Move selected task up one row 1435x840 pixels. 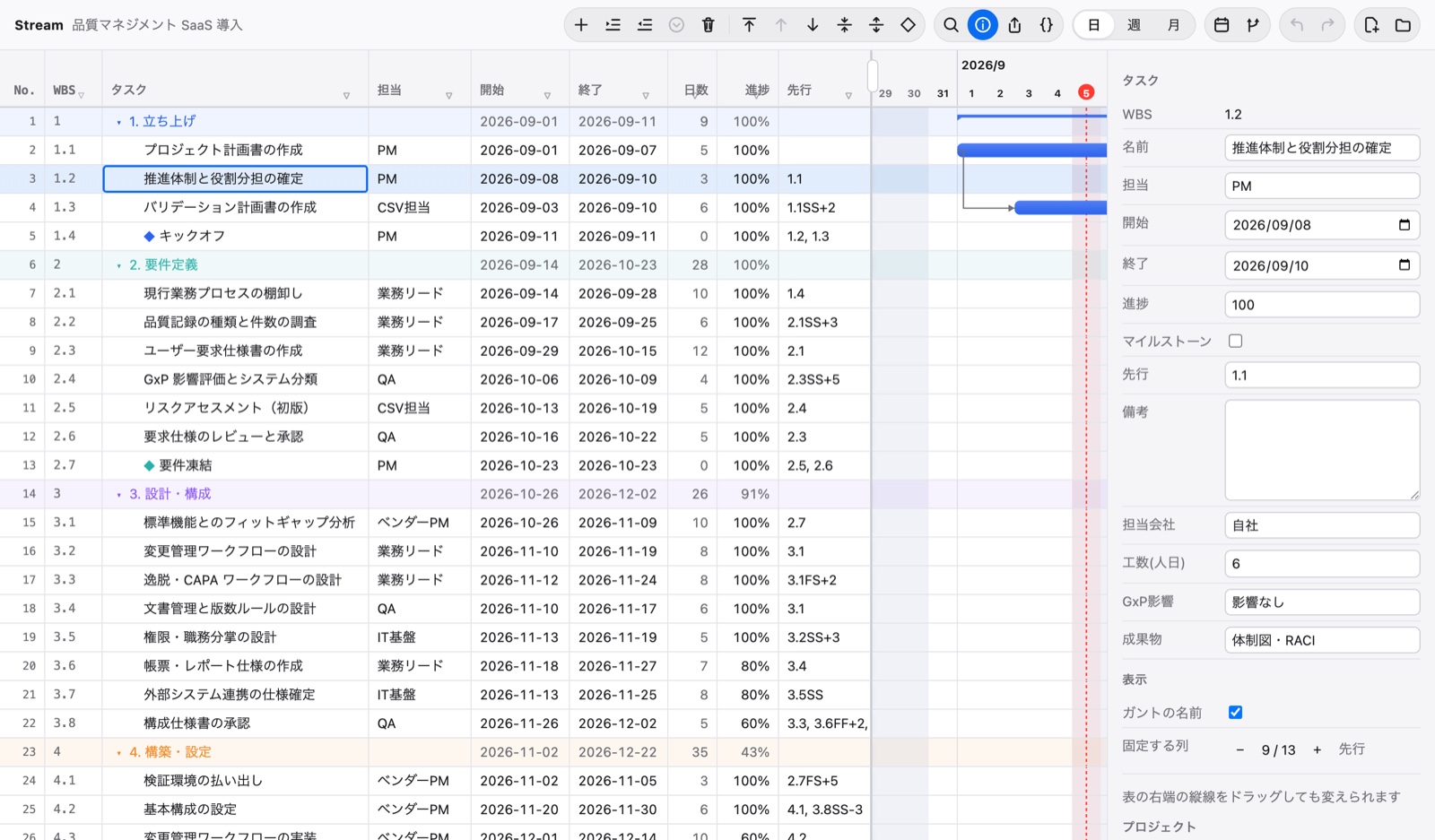click(781, 25)
